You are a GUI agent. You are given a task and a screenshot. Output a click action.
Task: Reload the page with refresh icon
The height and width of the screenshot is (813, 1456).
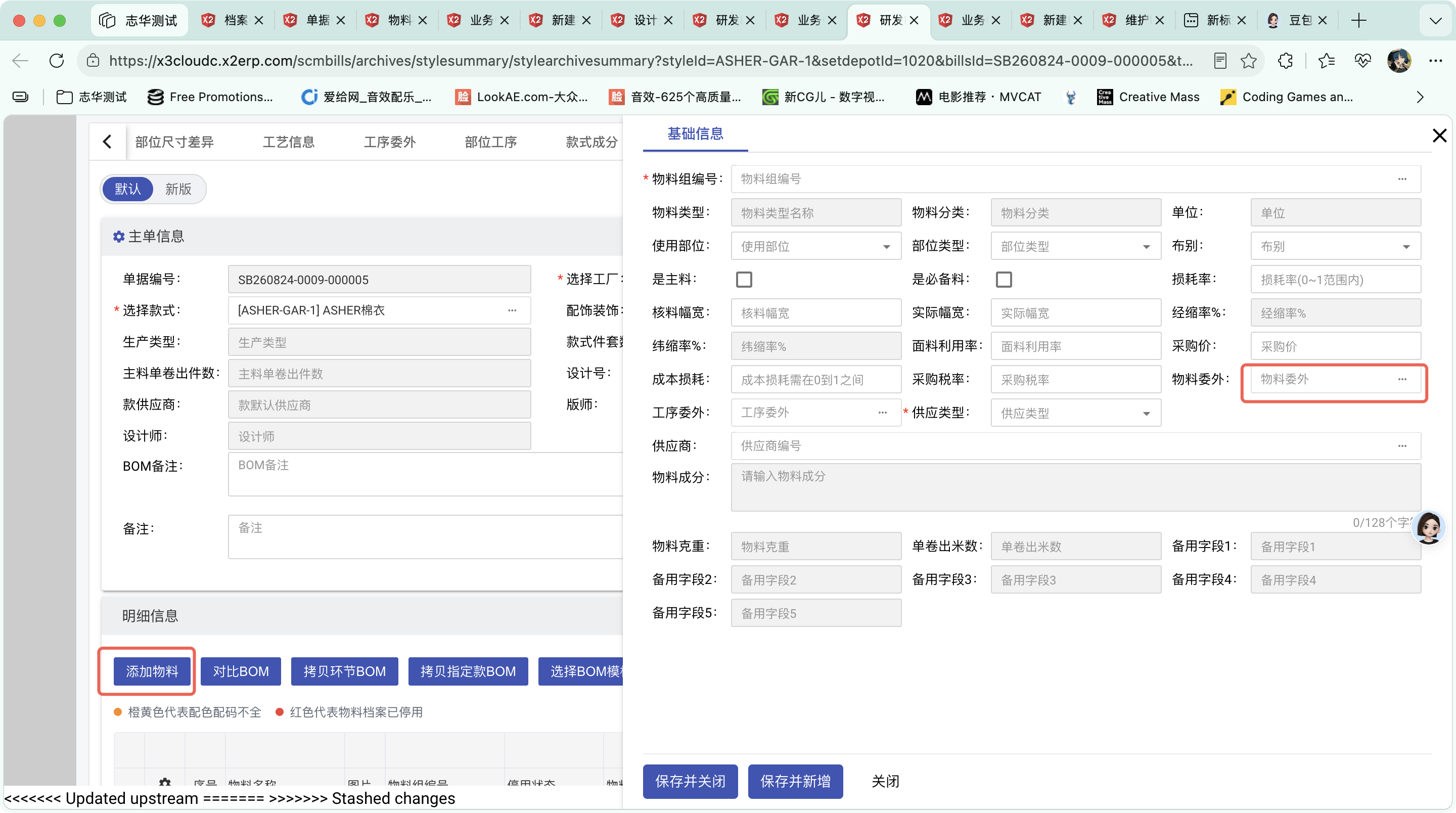click(57, 61)
